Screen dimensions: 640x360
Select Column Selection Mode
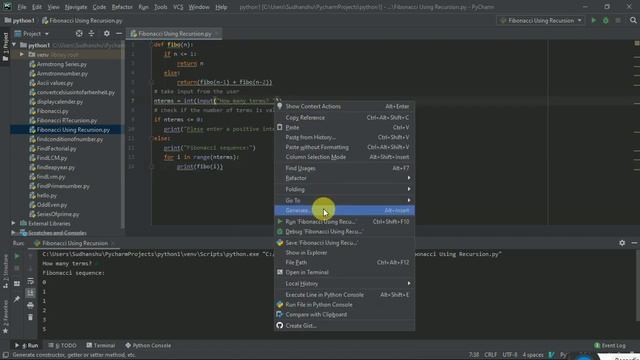[x=344, y=157]
